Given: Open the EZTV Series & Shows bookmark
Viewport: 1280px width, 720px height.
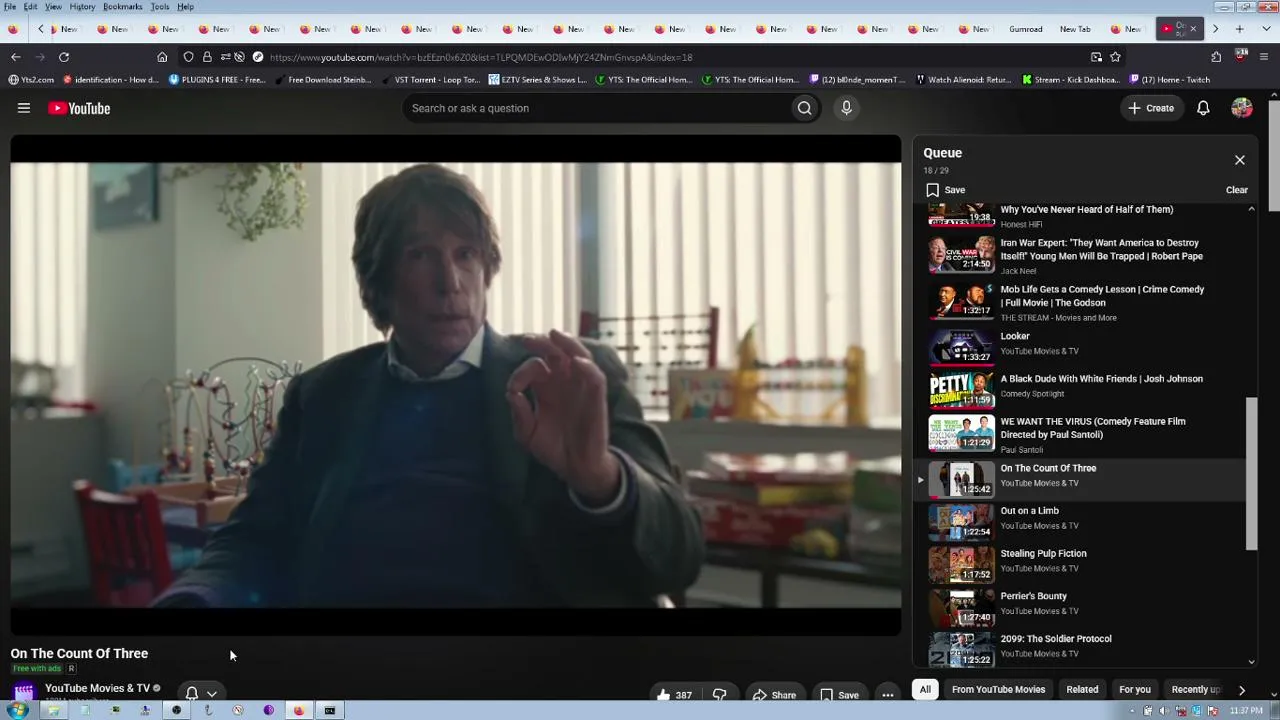Looking at the screenshot, I should coord(538,80).
